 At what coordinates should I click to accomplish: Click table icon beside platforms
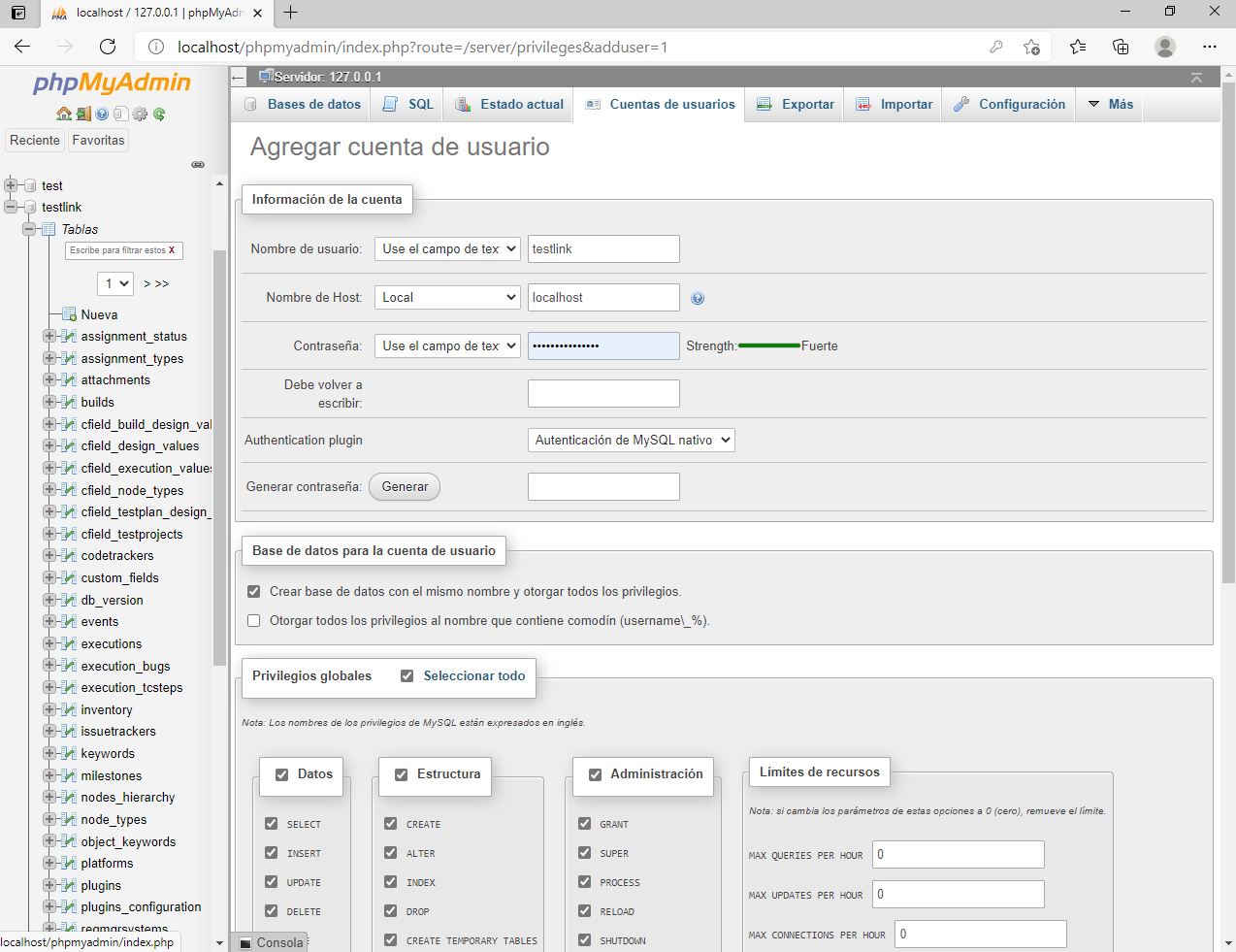[69, 863]
